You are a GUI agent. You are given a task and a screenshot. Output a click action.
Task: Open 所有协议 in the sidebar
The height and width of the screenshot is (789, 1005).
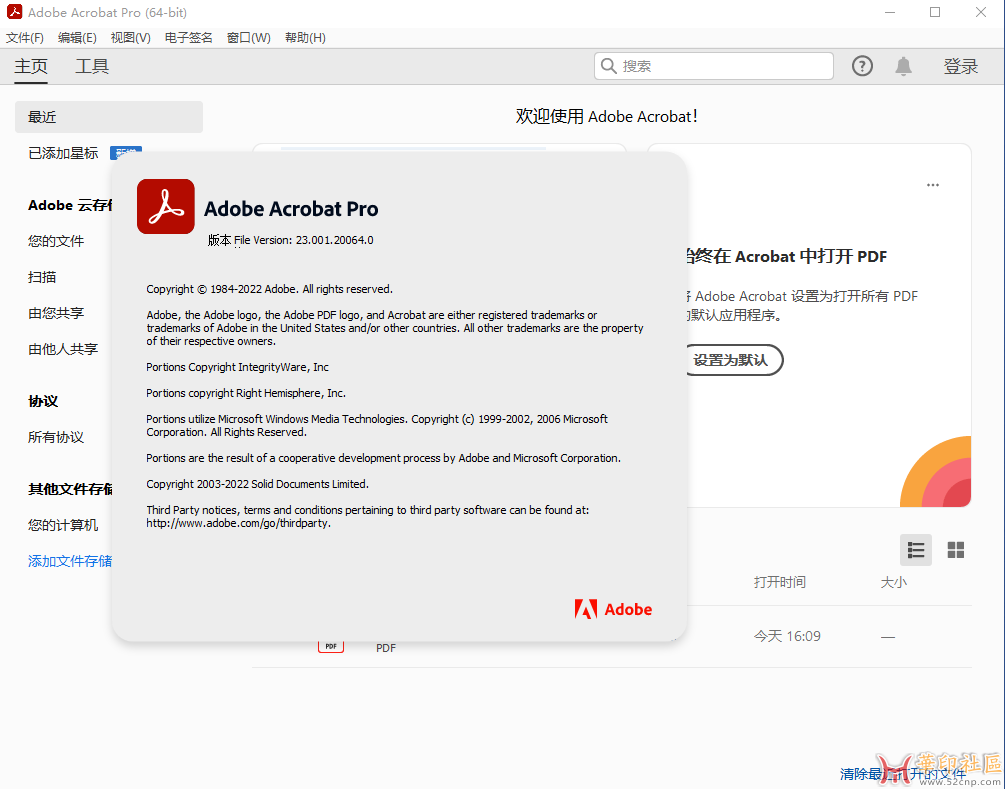pyautogui.click(x=56, y=437)
